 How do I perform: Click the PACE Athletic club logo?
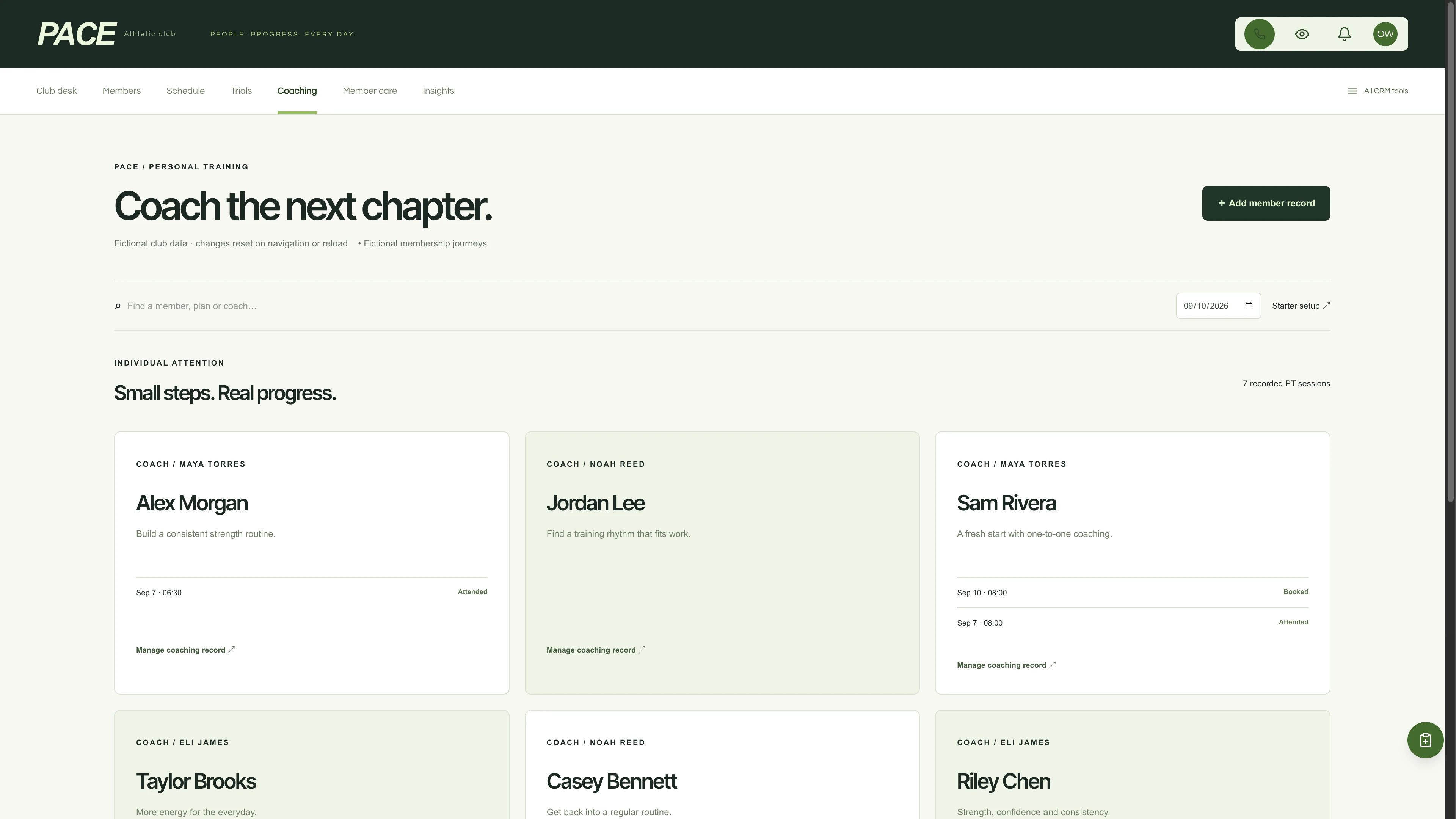click(106, 34)
